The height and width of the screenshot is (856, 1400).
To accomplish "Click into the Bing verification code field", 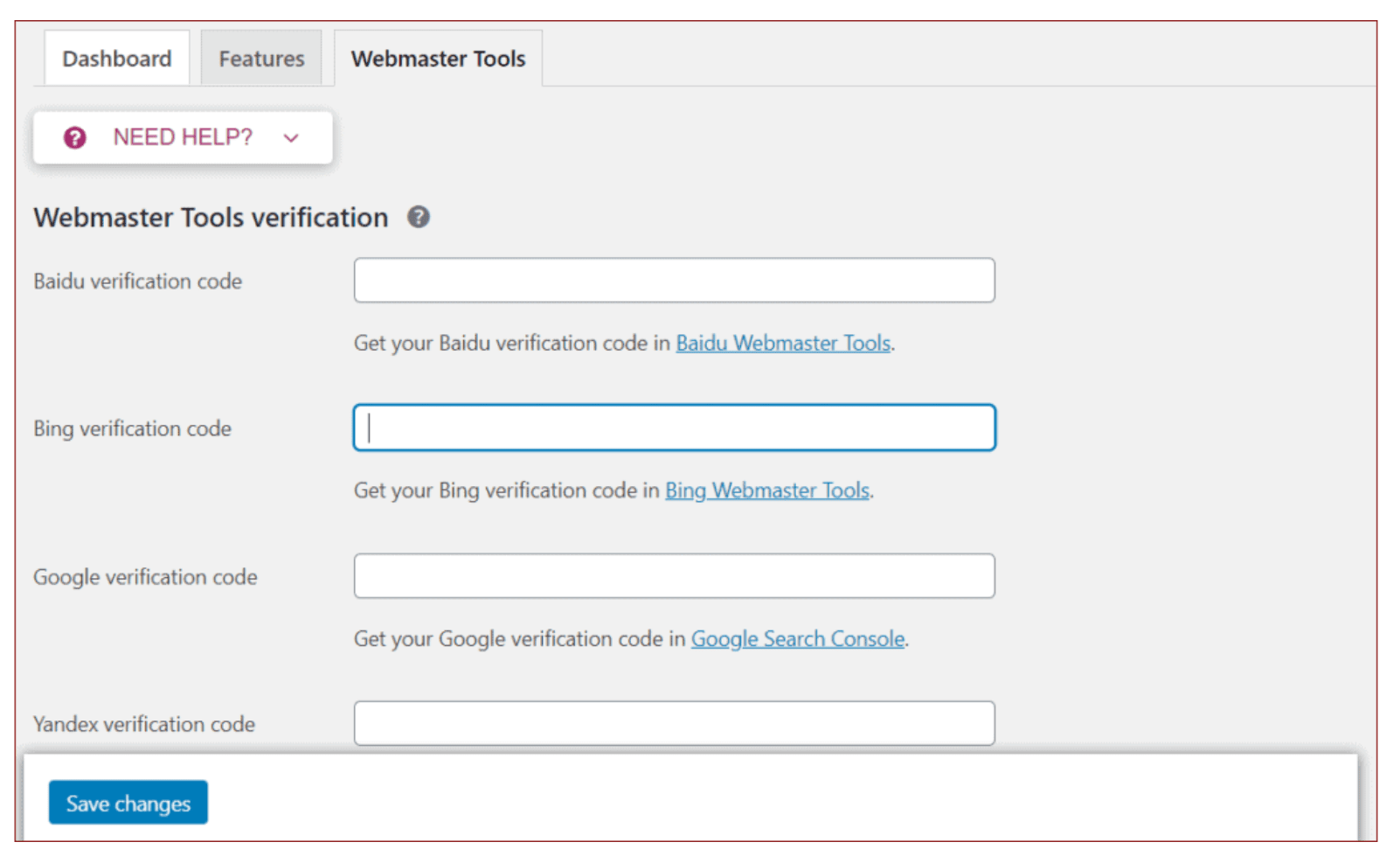I will (674, 428).
